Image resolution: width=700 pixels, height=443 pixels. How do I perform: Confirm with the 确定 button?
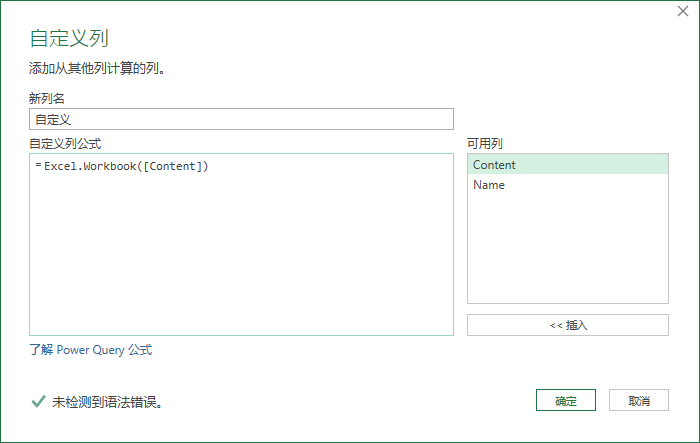coord(566,400)
